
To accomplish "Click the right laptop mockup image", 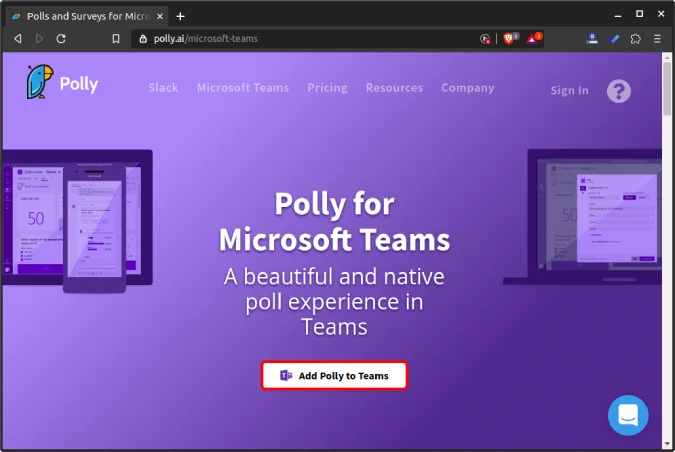I will pyautogui.click(x=582, y=217).
